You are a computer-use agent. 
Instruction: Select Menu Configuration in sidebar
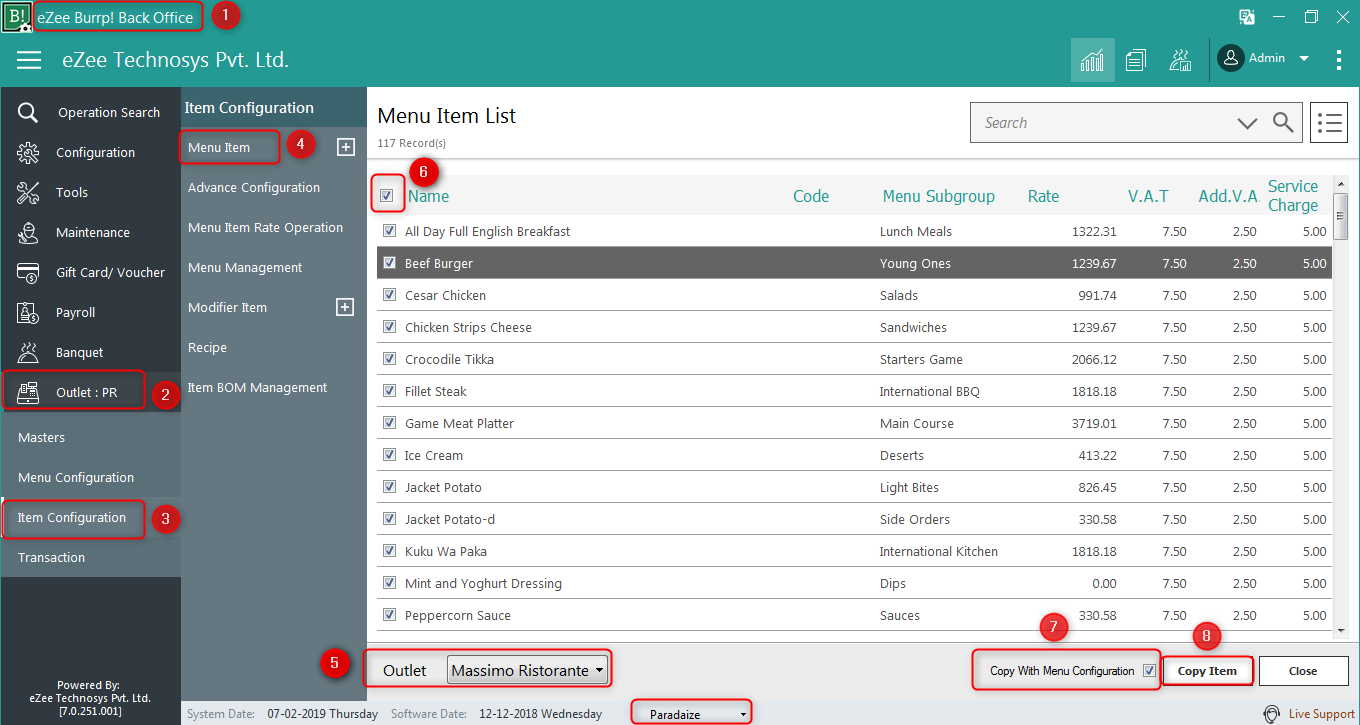coord(76,477)
